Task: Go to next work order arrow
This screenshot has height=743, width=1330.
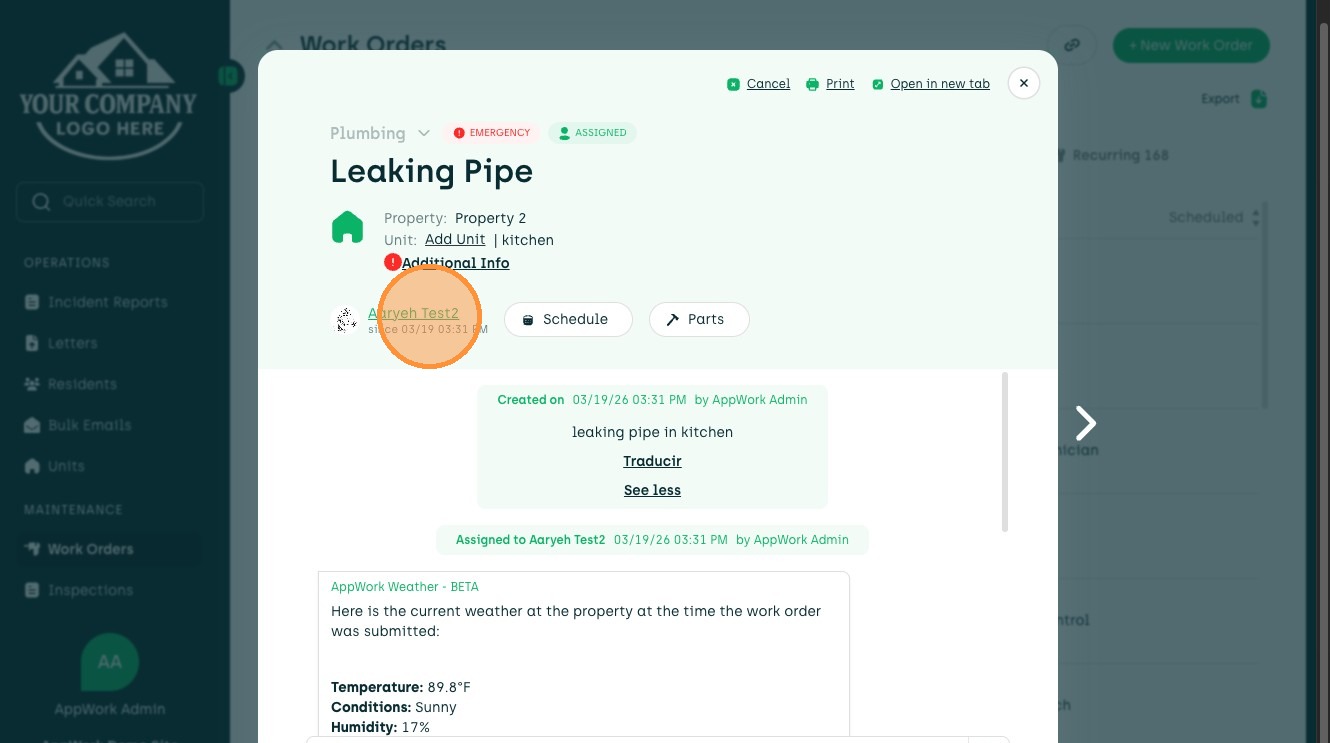Action: coord(1086,423)
